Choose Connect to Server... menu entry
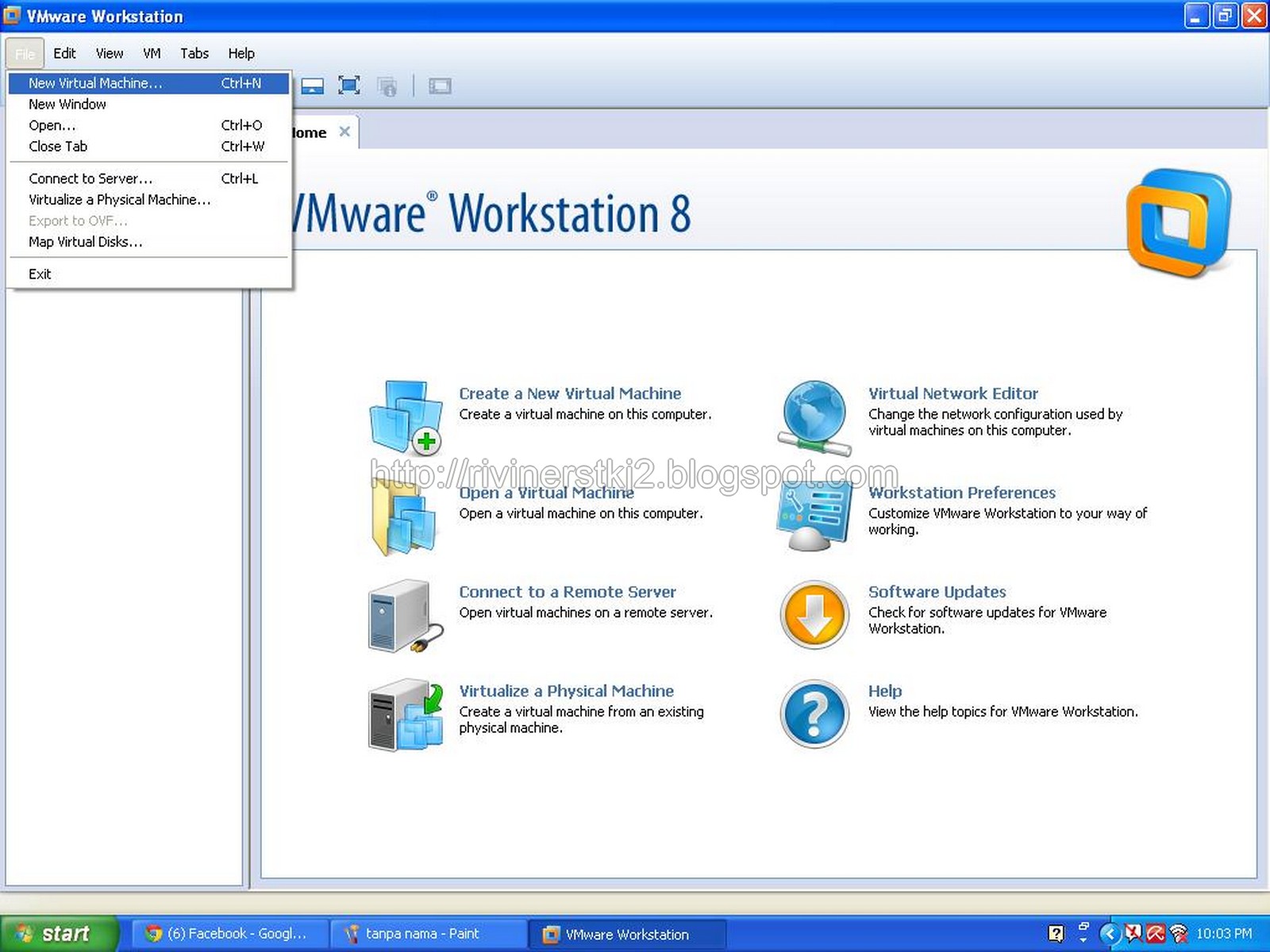Image resolution: width=1270 pixels, height=952 pixels. [148, 178]
